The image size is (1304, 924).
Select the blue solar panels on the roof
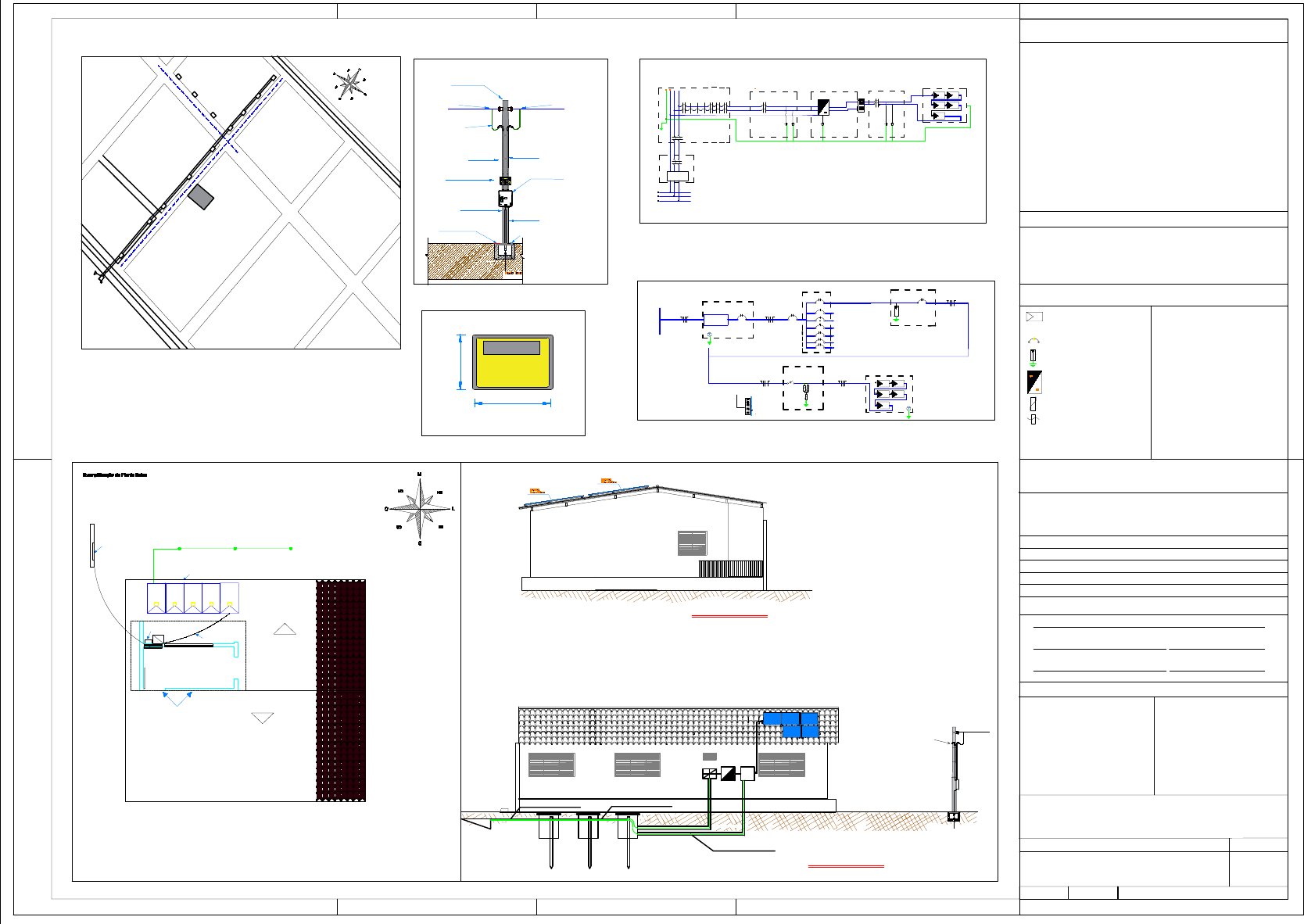click(x=790, y=725)
